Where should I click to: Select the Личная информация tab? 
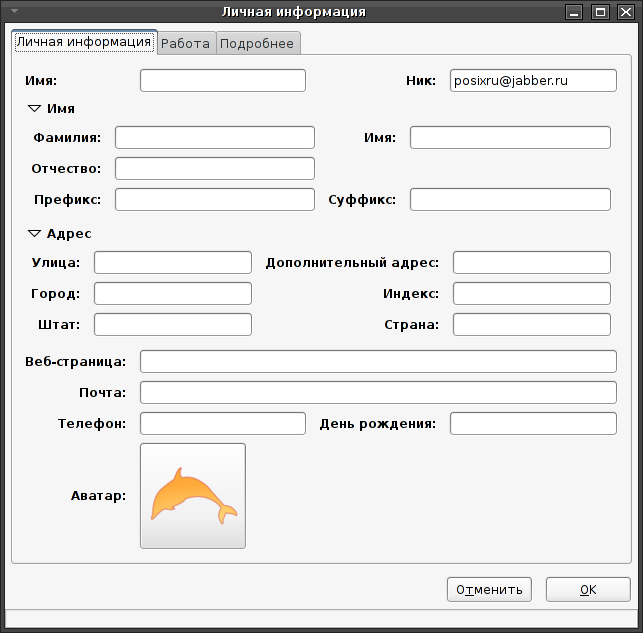coord(84,42)
